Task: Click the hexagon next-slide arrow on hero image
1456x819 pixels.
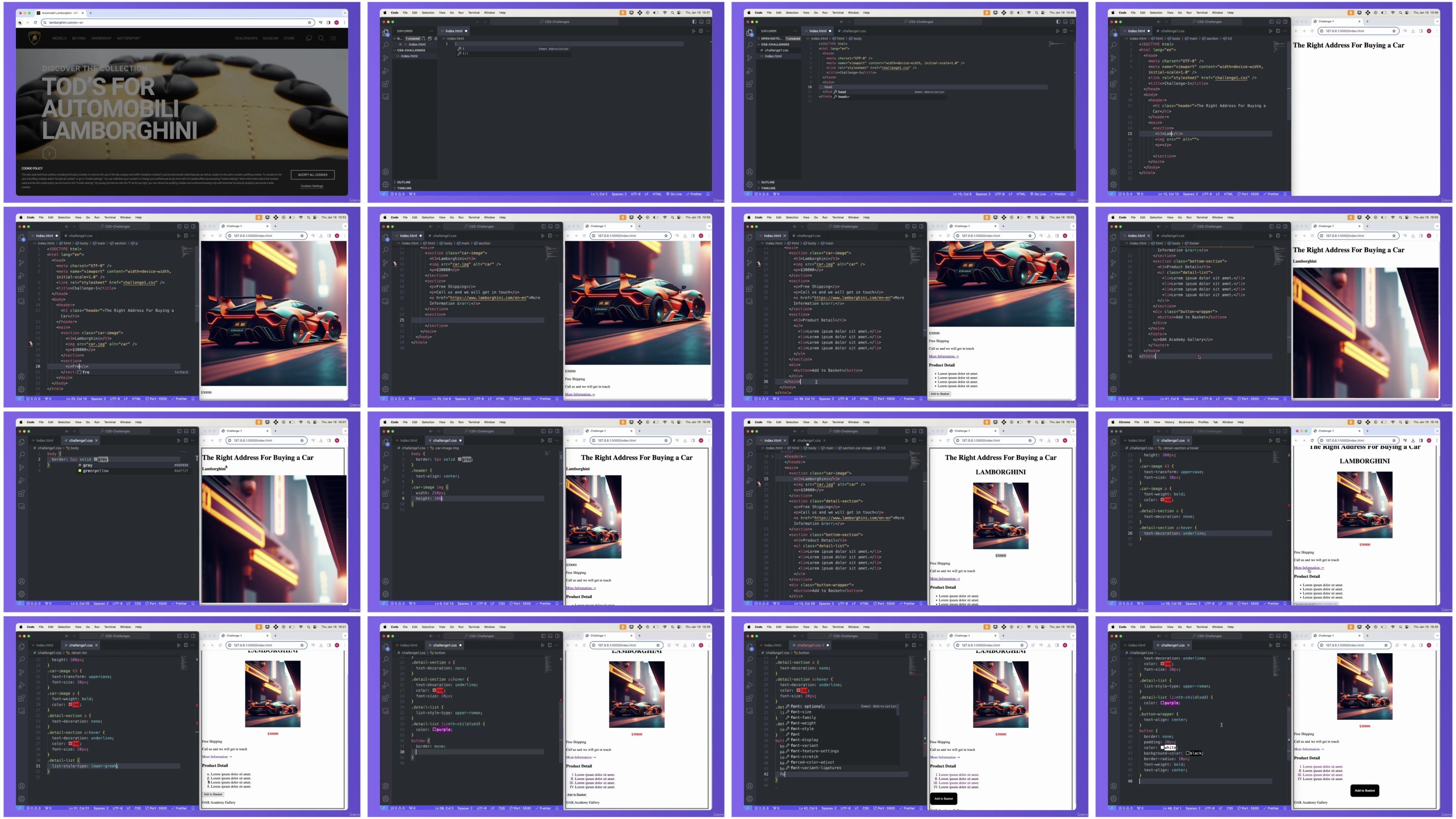Action: click(x=49, y=153)
